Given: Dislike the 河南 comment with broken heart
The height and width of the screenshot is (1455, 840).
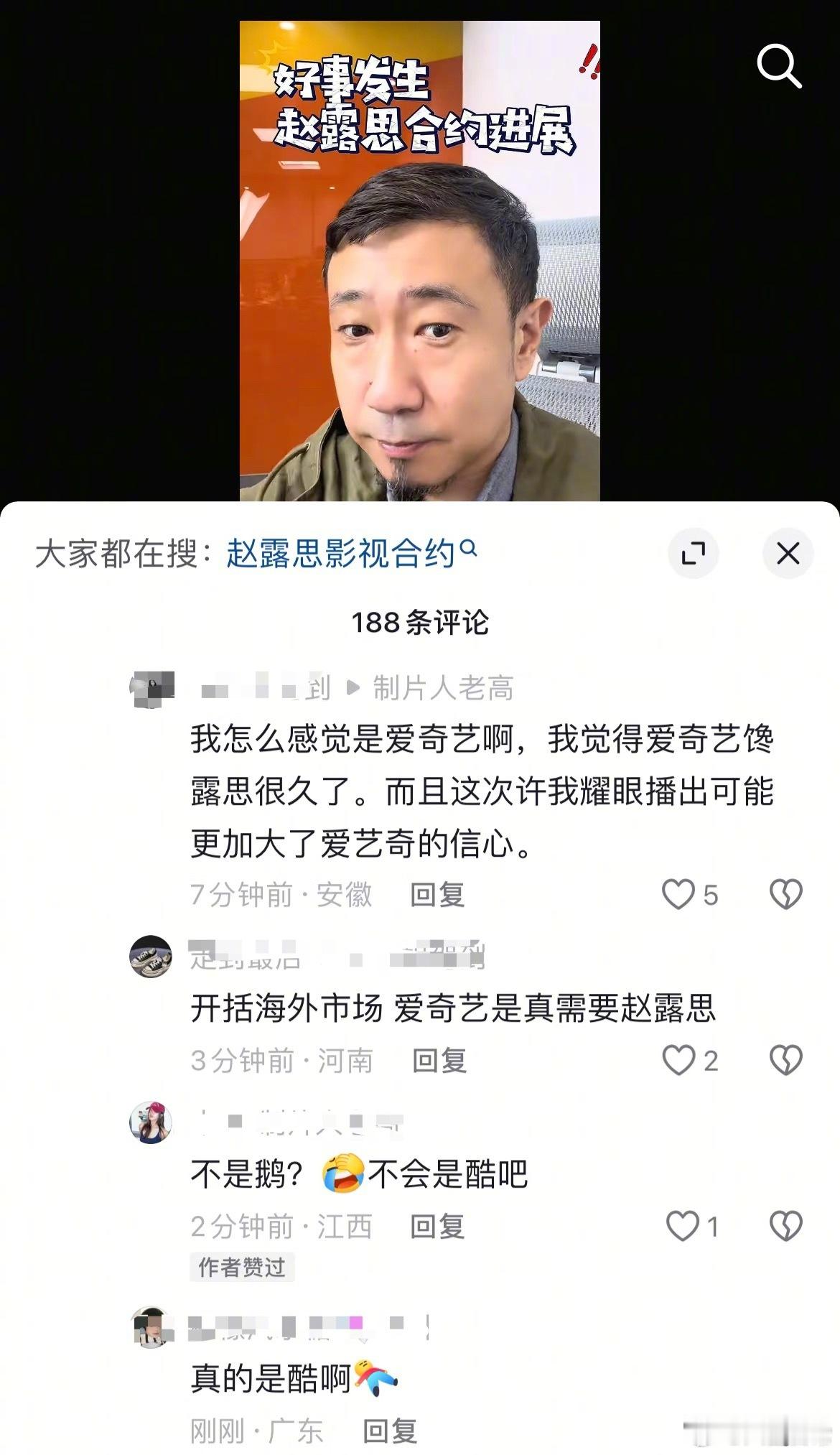Looking at the screenshot, I should [785, 1060].
